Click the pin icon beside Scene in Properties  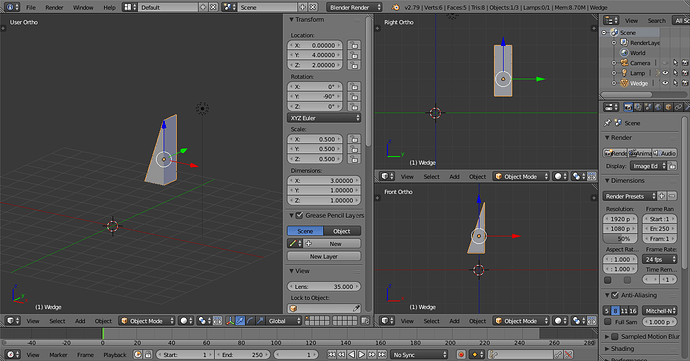click(x=608, y=123)
